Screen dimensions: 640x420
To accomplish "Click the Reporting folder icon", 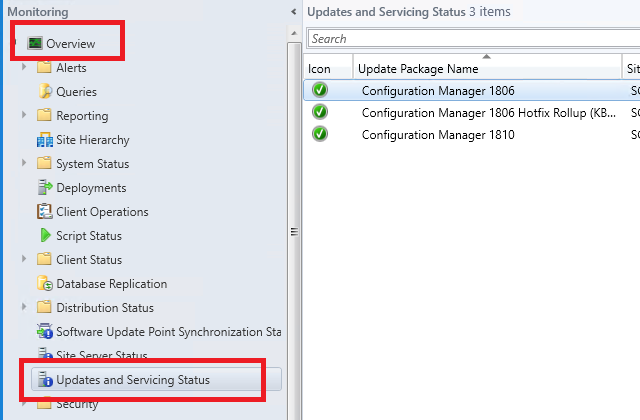I will pos(44,115).
